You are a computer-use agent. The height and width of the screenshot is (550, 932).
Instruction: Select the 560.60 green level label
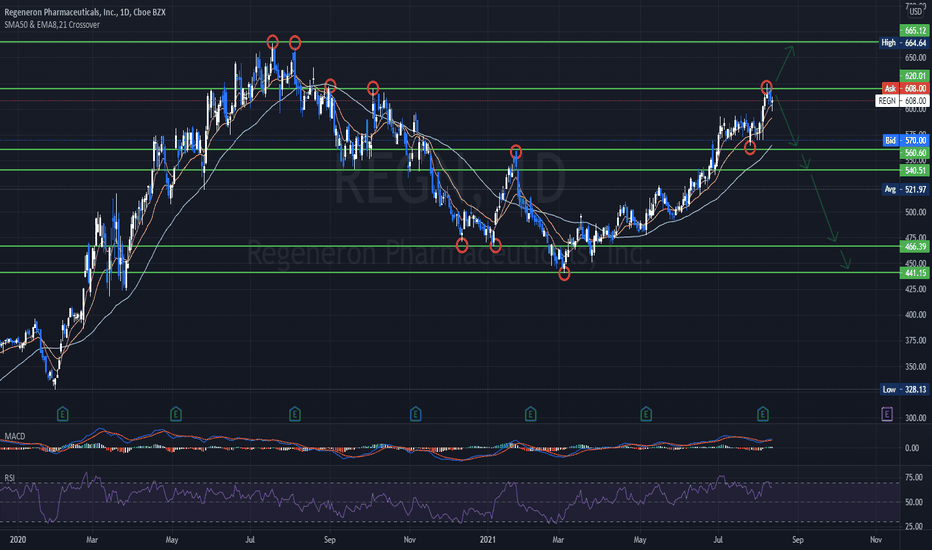914,153
